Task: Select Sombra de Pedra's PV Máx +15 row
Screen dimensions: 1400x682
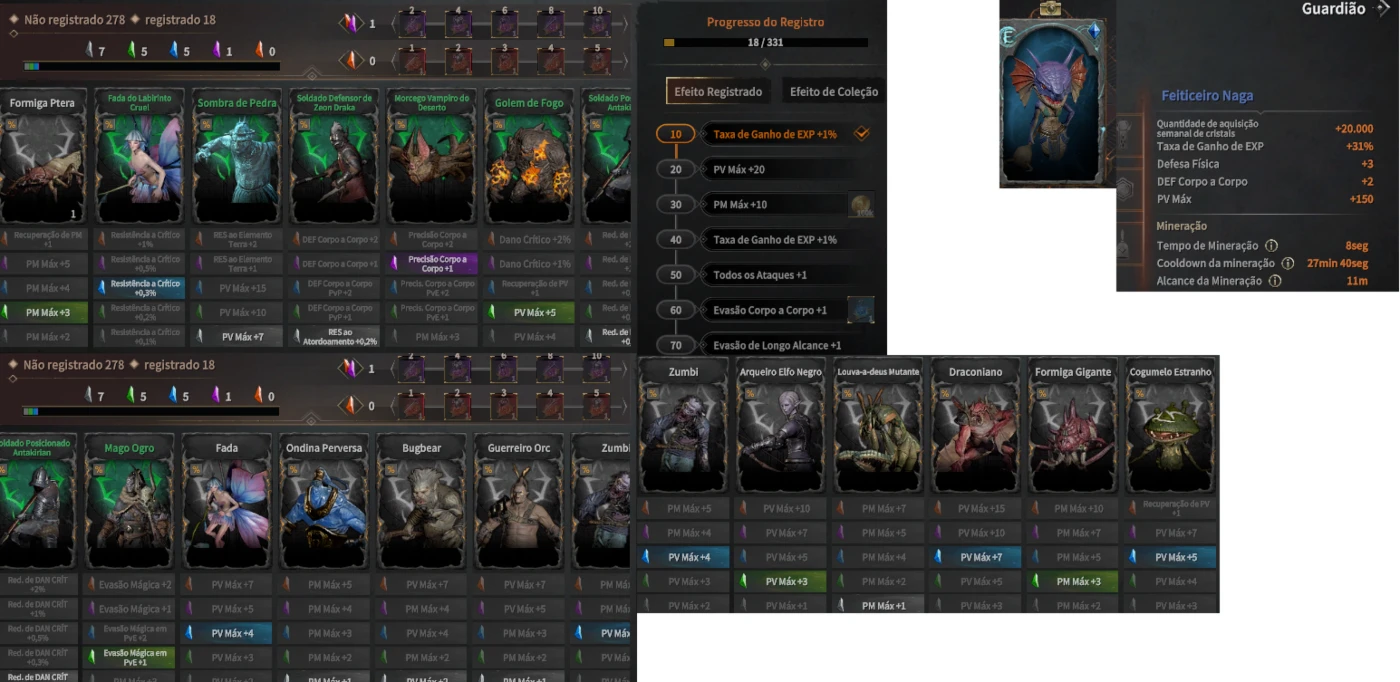Action: 237,288
